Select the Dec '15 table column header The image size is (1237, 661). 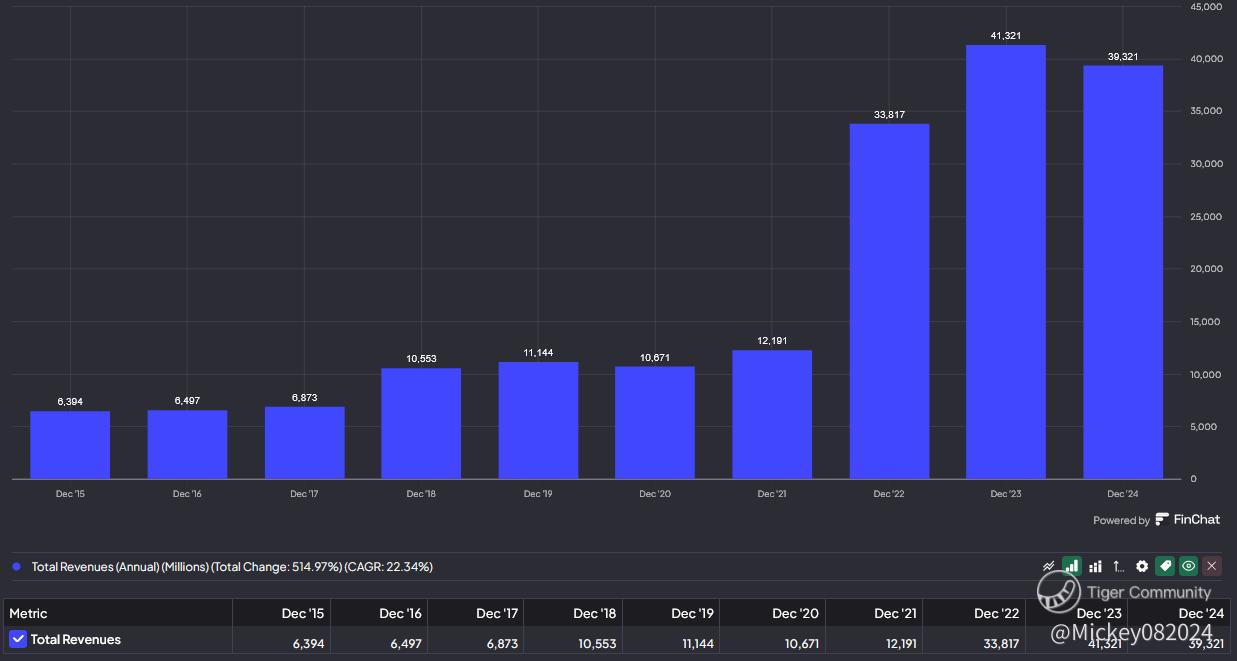point(303,613)
